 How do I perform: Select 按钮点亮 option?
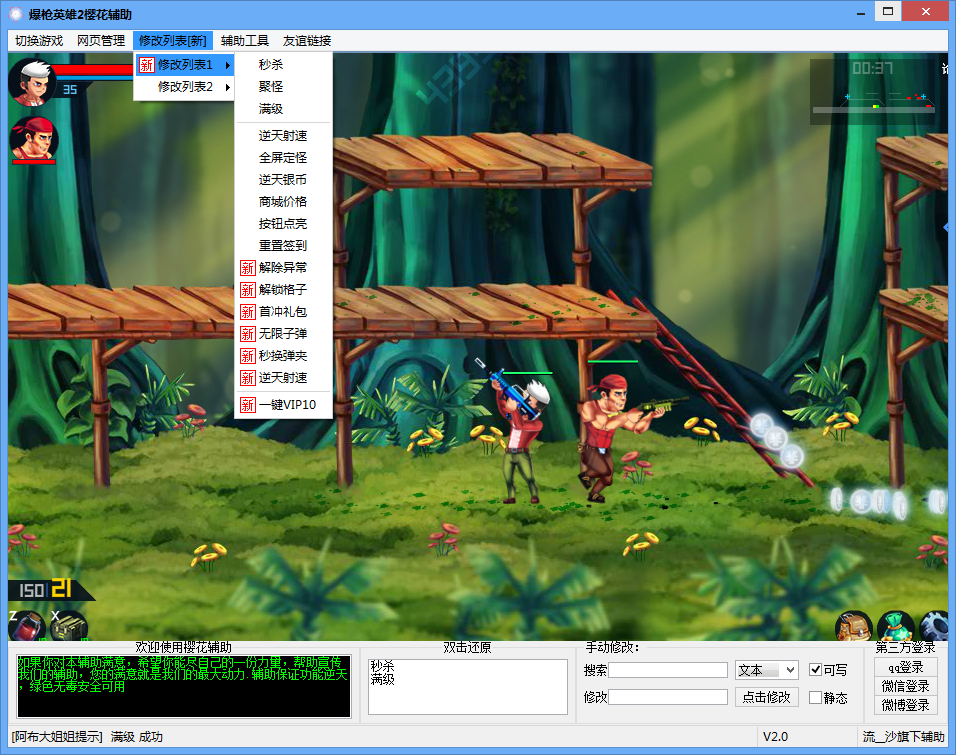284,224
